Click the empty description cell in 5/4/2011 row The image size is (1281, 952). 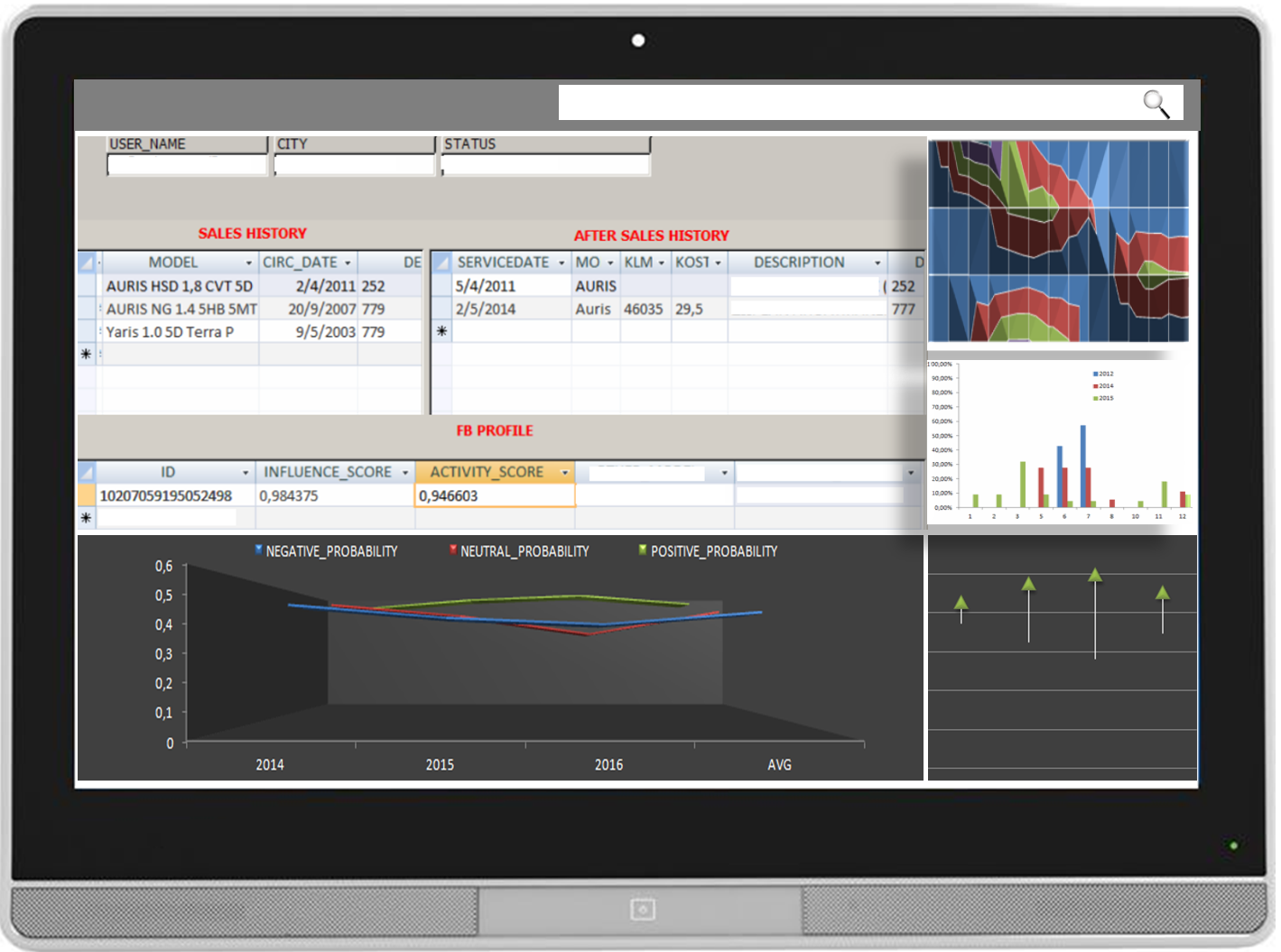click(805, 286)
